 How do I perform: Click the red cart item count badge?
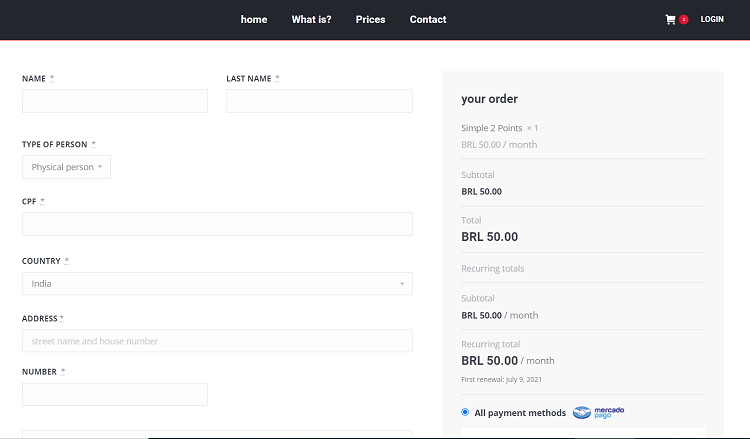point(684,20)
